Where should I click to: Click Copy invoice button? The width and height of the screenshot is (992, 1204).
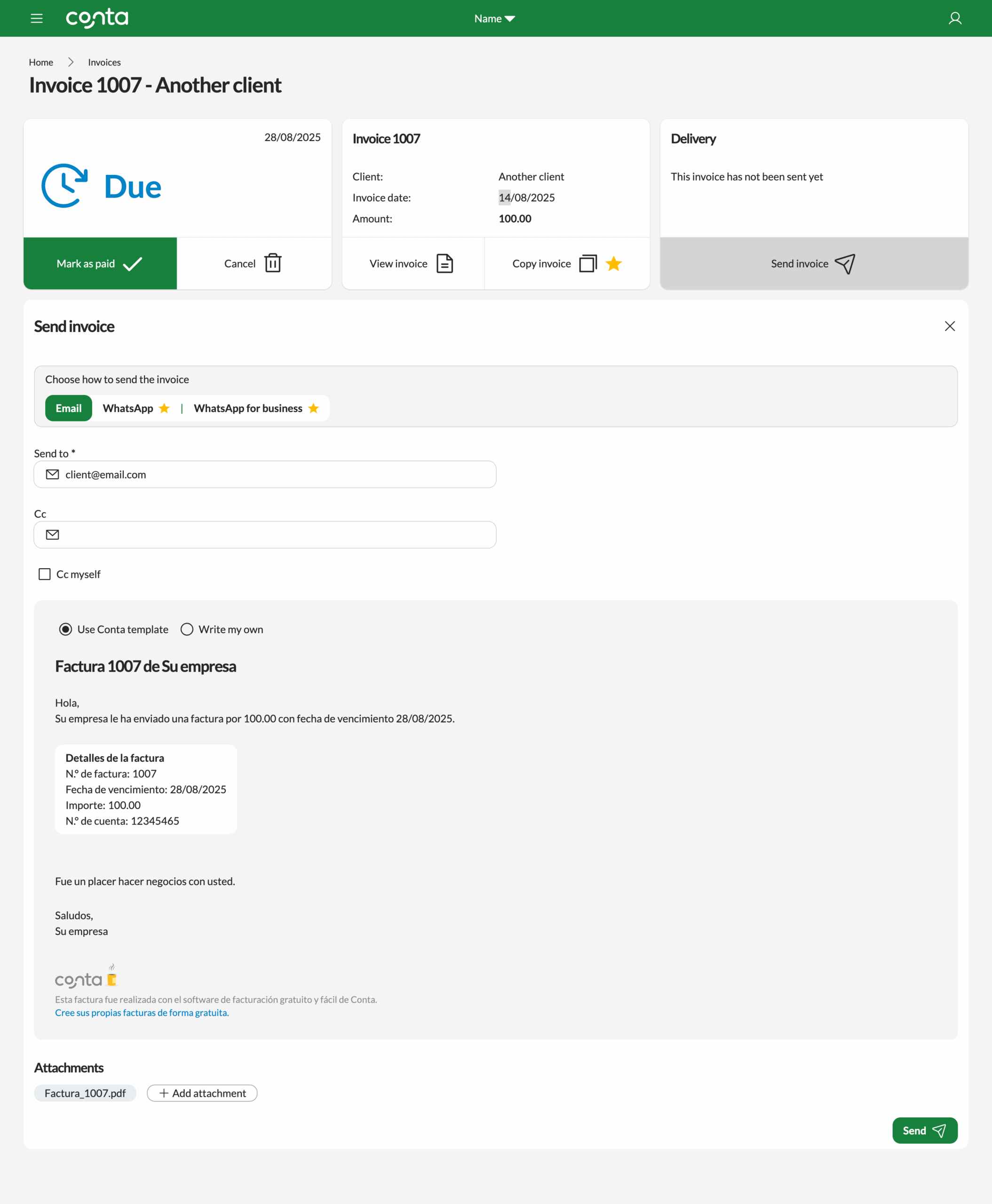pyautogui.click(x=567, y=263)
